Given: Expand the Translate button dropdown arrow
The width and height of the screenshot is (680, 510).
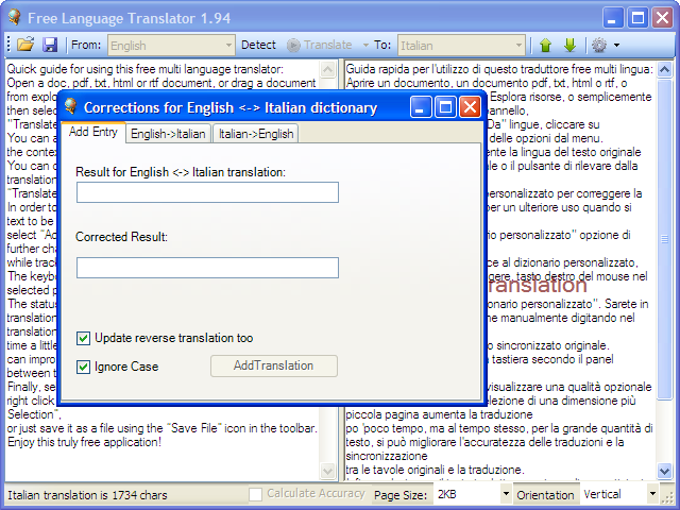Looking at the screenshot, I should click(x=366, y=45).
